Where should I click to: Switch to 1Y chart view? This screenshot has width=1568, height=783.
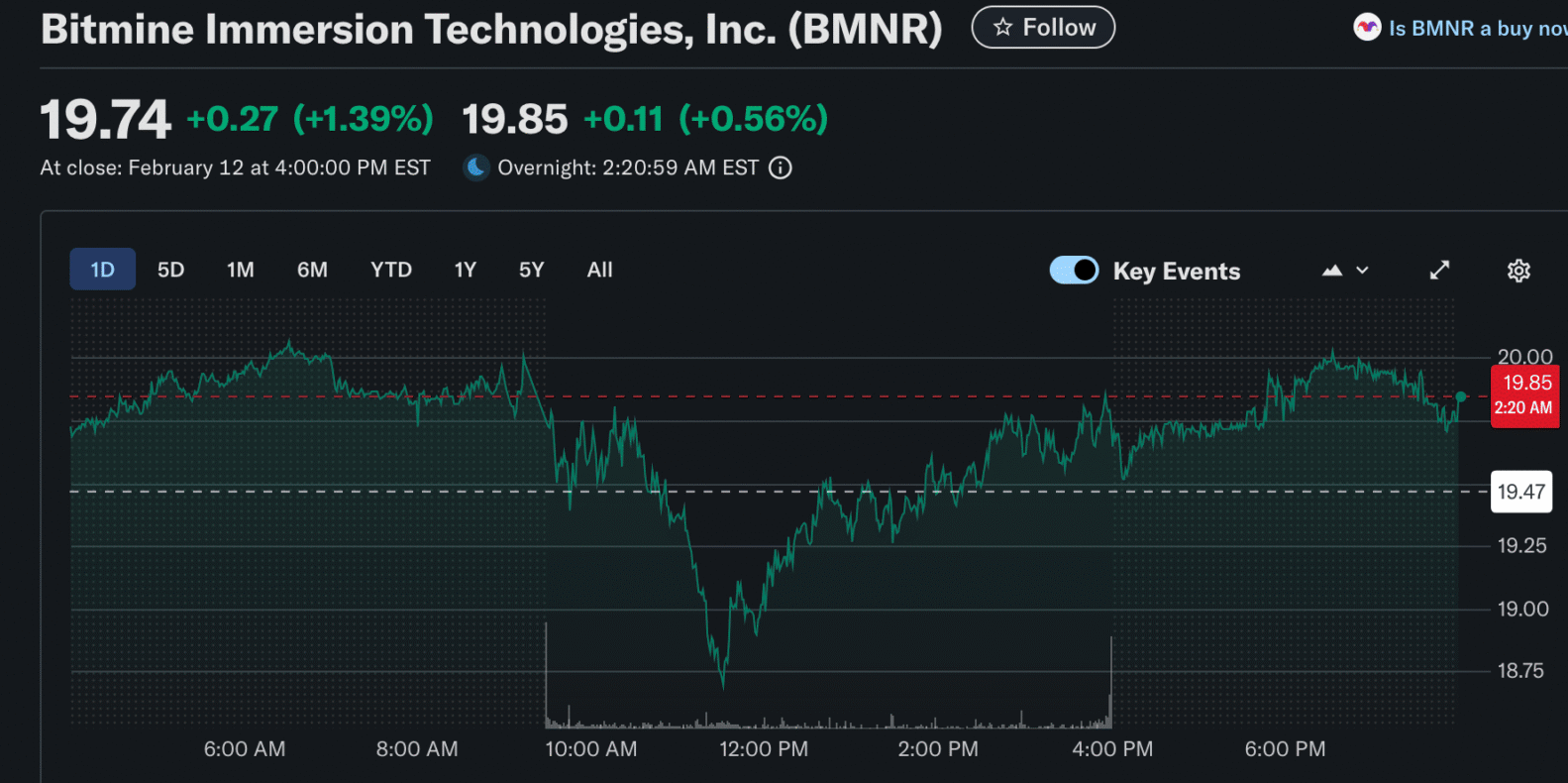[x=465, y=270]
